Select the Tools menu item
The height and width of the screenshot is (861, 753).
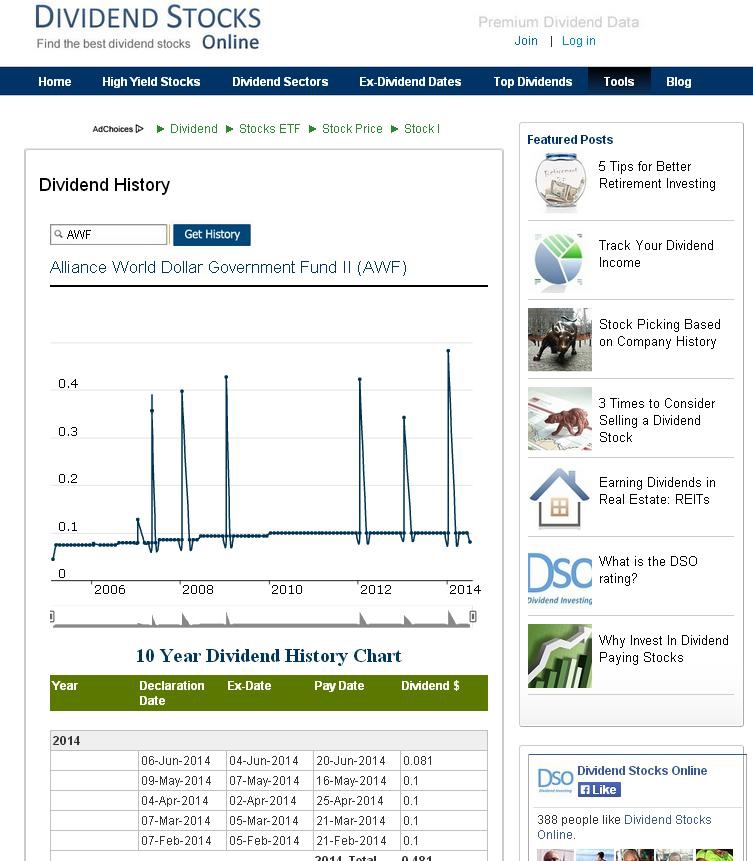(619, 81)
